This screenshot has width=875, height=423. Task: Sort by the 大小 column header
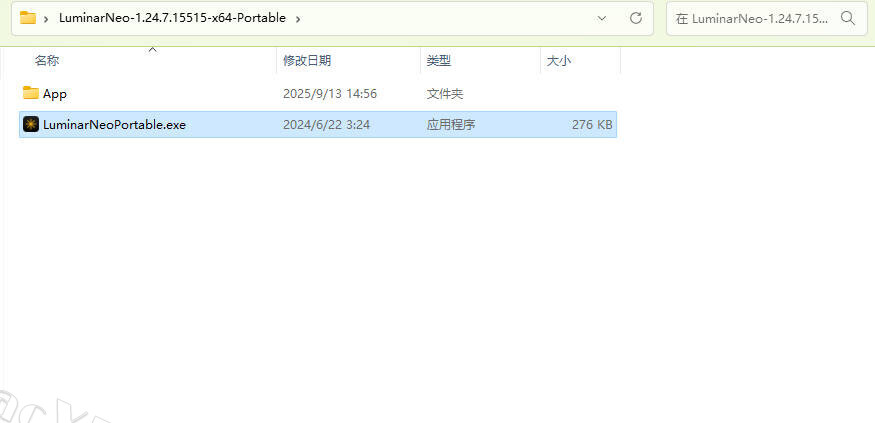(x=559, y=61)
